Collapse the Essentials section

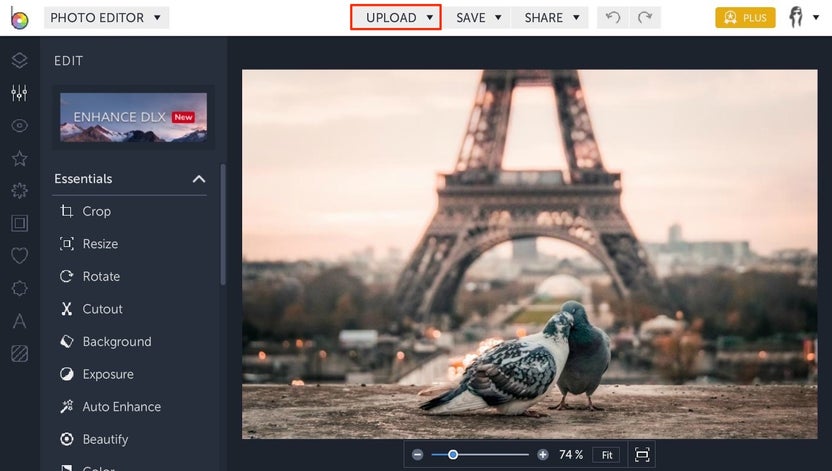coord(198,179)
